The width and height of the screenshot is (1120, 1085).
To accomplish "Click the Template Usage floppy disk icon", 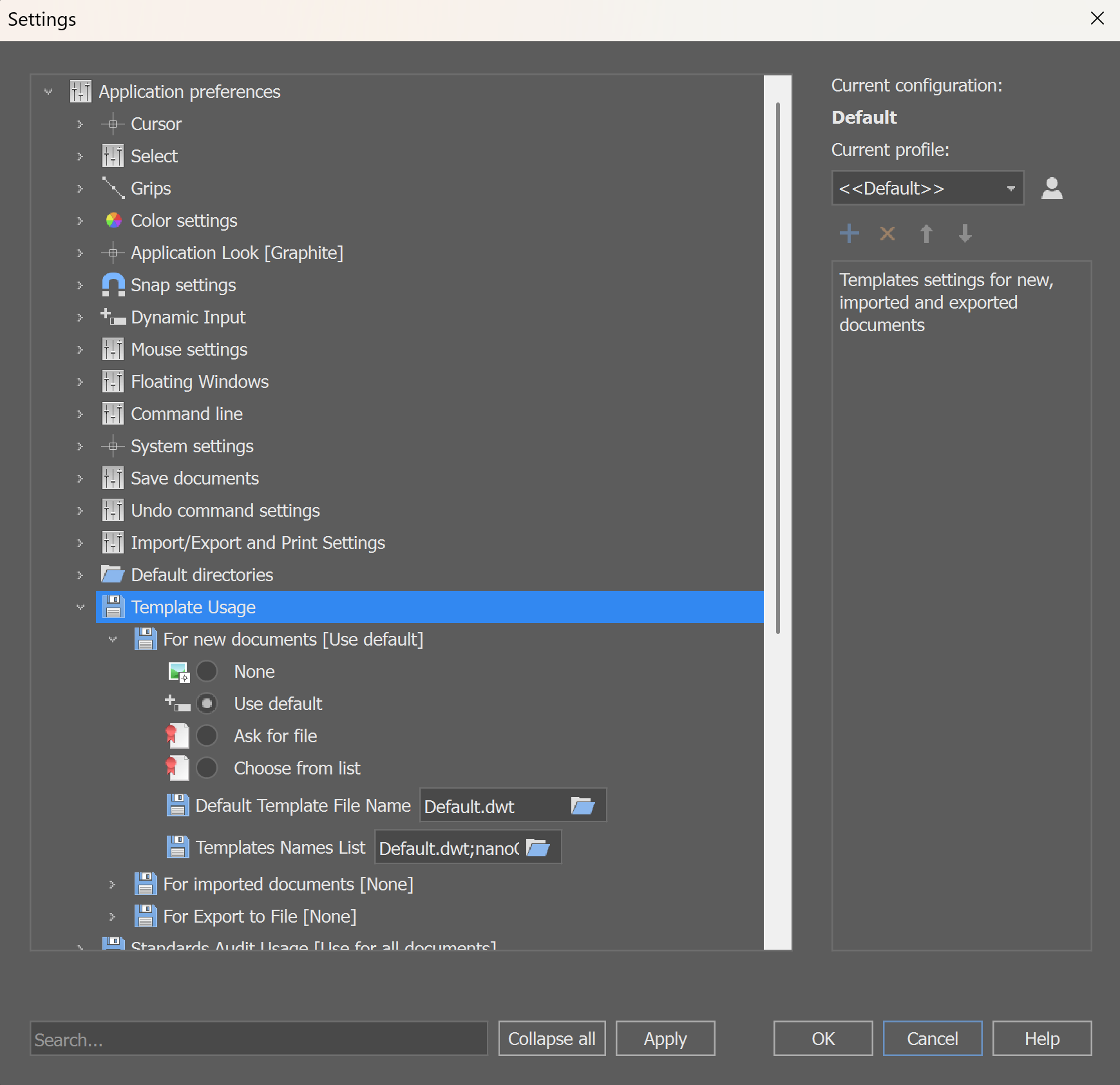I will coord(113,607).
